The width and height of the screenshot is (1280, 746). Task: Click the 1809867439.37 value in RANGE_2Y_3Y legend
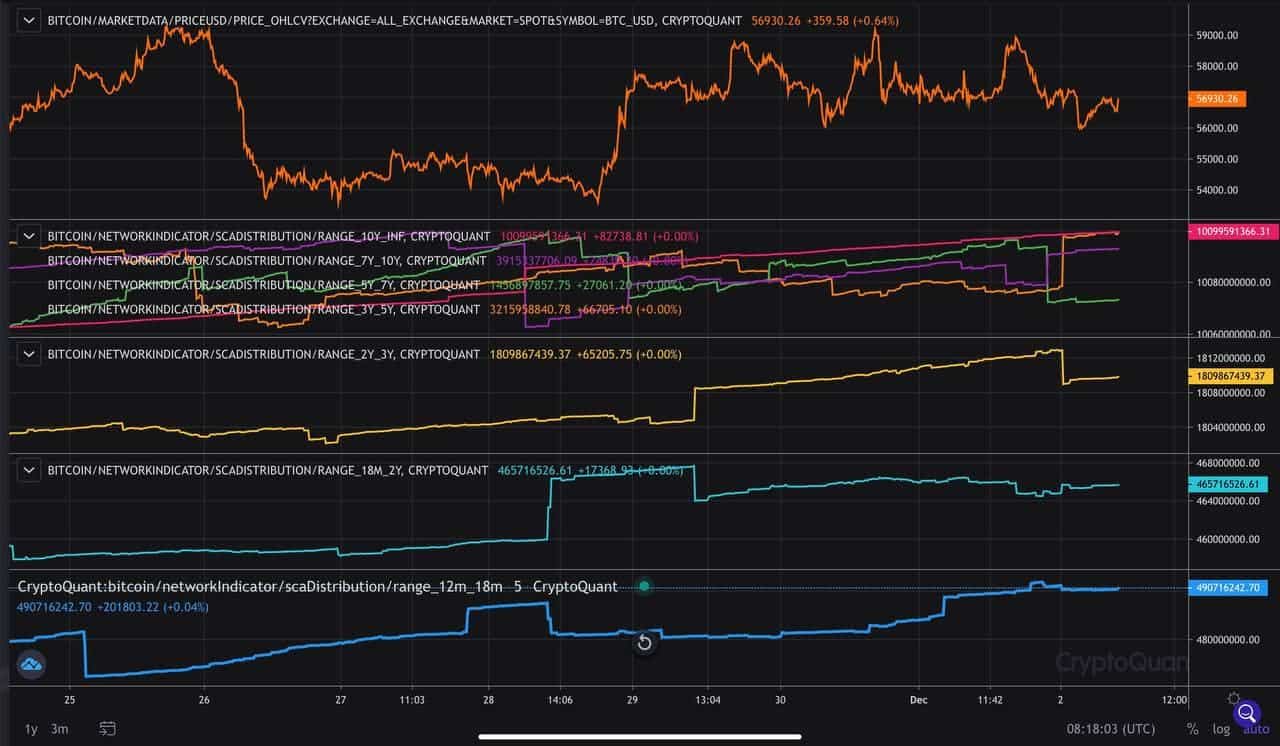(x=528, y=354)
